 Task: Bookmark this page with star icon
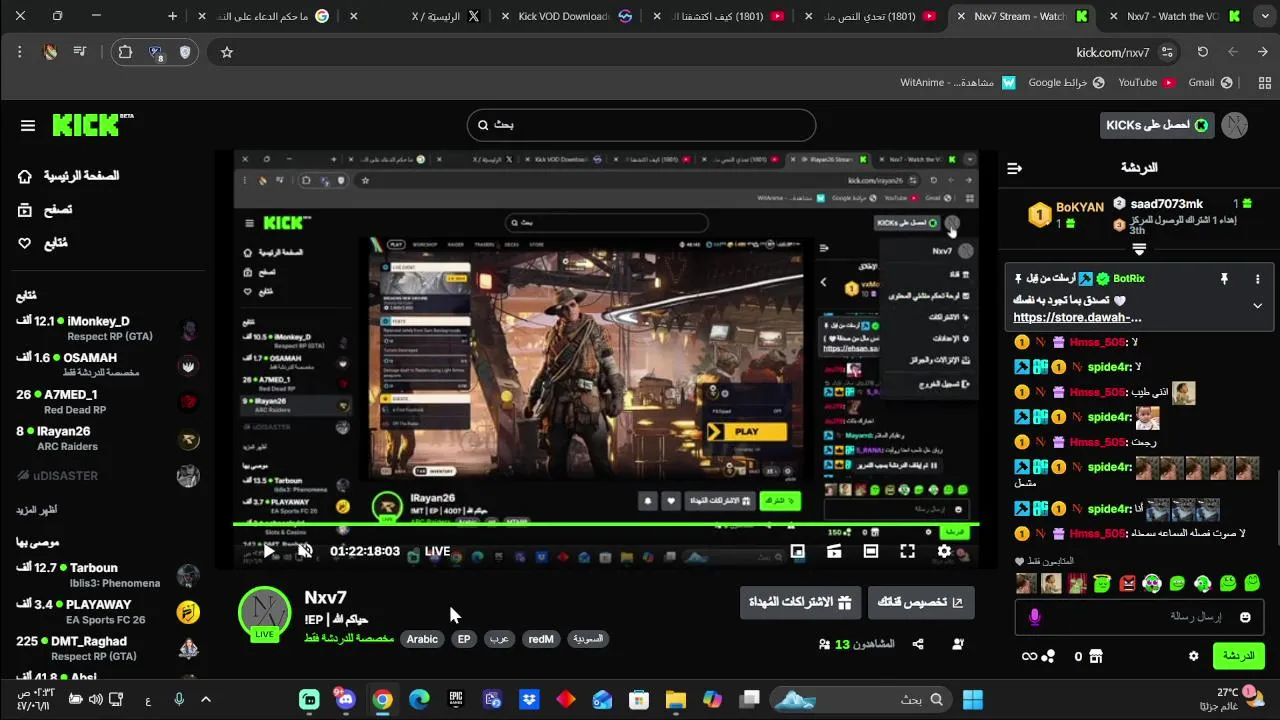click(x=227, y=52)
